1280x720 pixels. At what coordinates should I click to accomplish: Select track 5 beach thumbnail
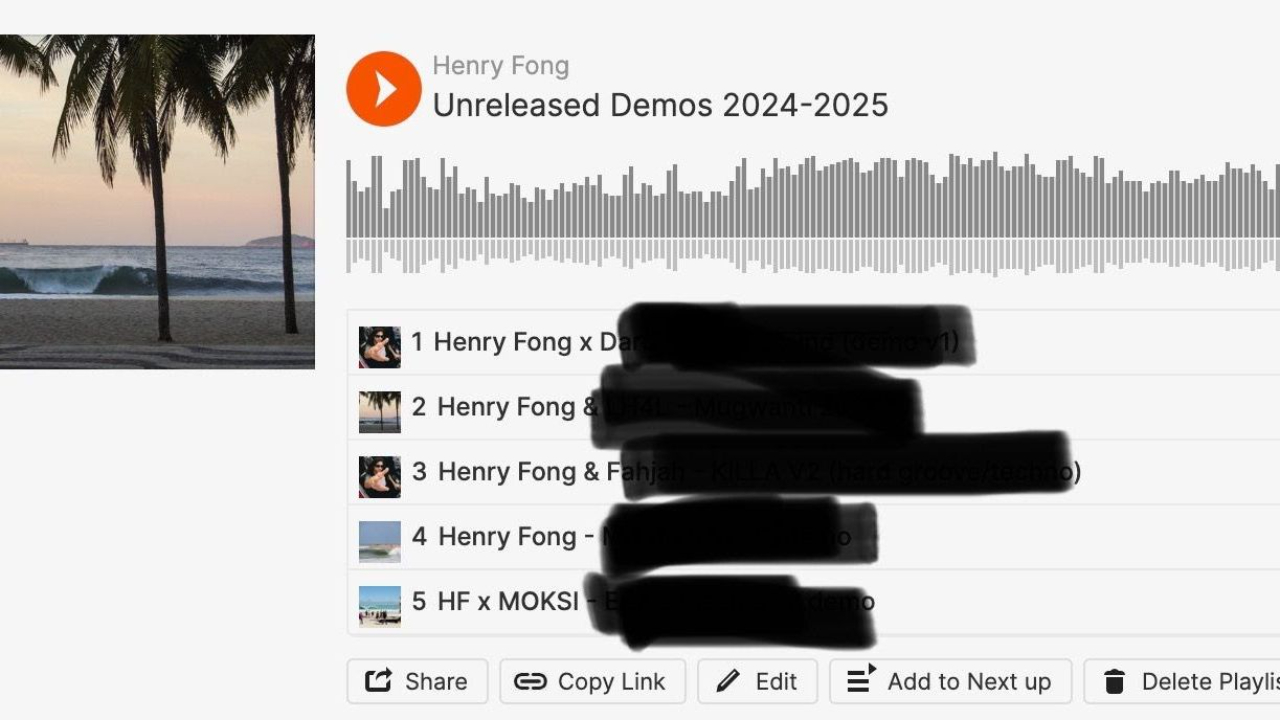380,606
